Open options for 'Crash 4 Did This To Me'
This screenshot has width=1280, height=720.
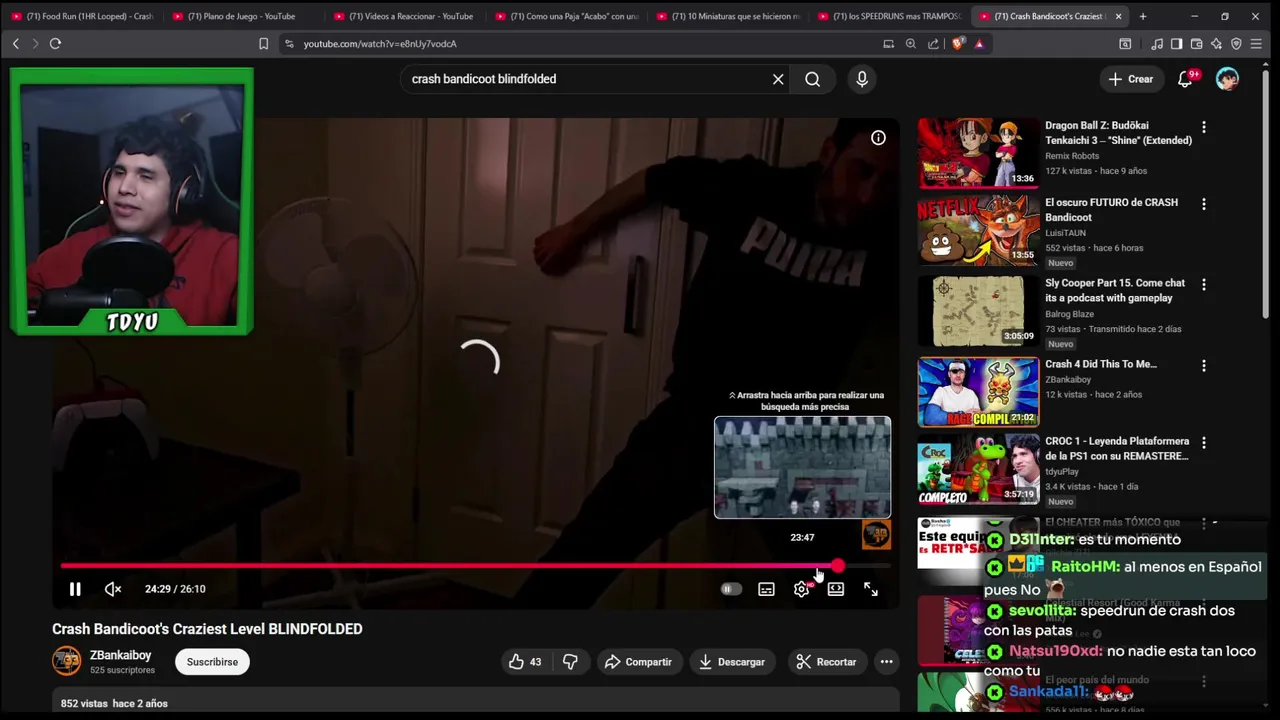(x=1204, y=367)
